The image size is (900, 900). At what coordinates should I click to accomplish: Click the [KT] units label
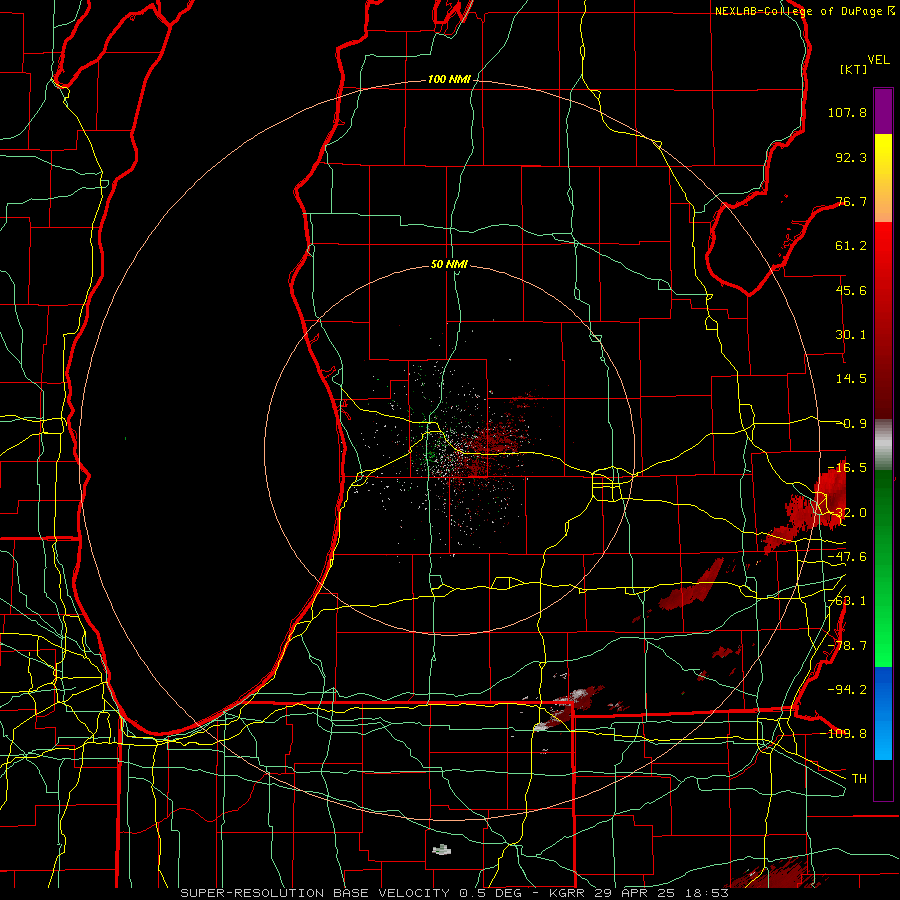point(854,69)
